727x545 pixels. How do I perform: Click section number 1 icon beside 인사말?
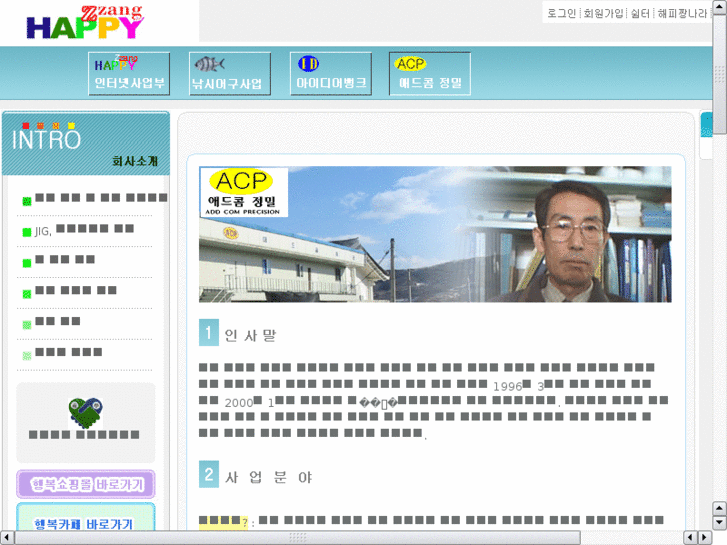pos(209,332)
